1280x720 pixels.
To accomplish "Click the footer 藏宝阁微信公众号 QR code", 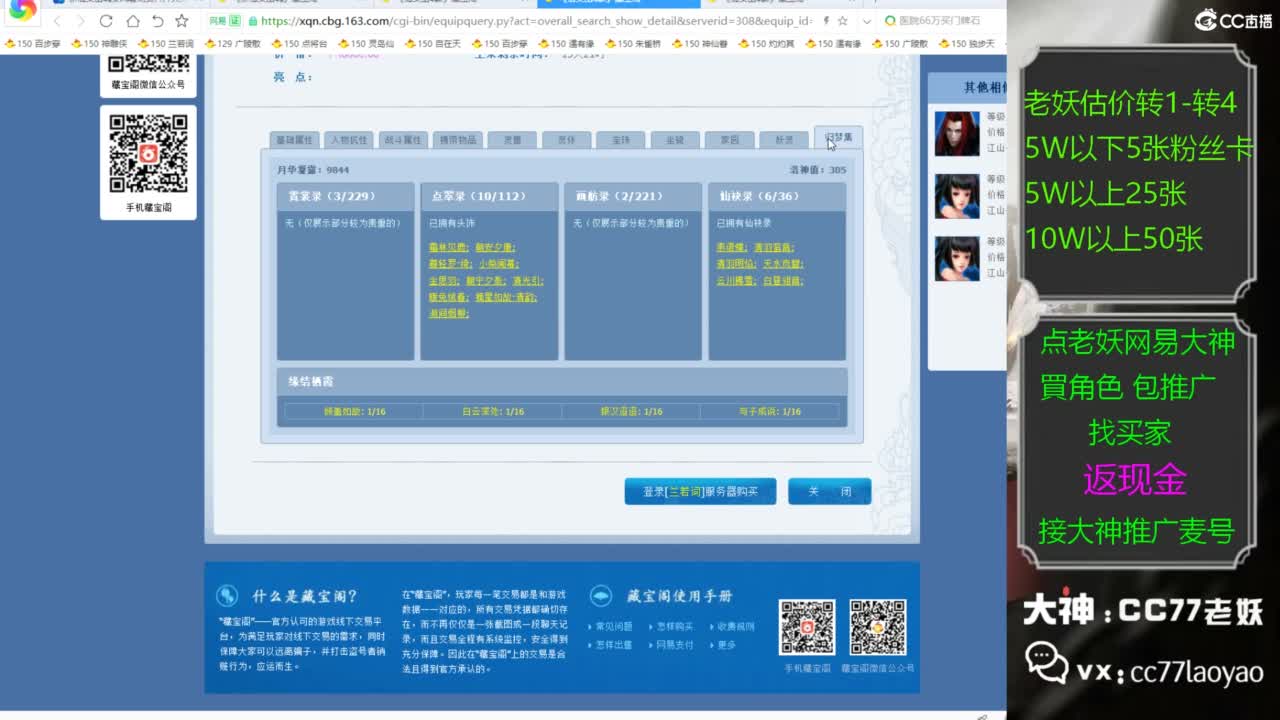I will coord(878,627).
